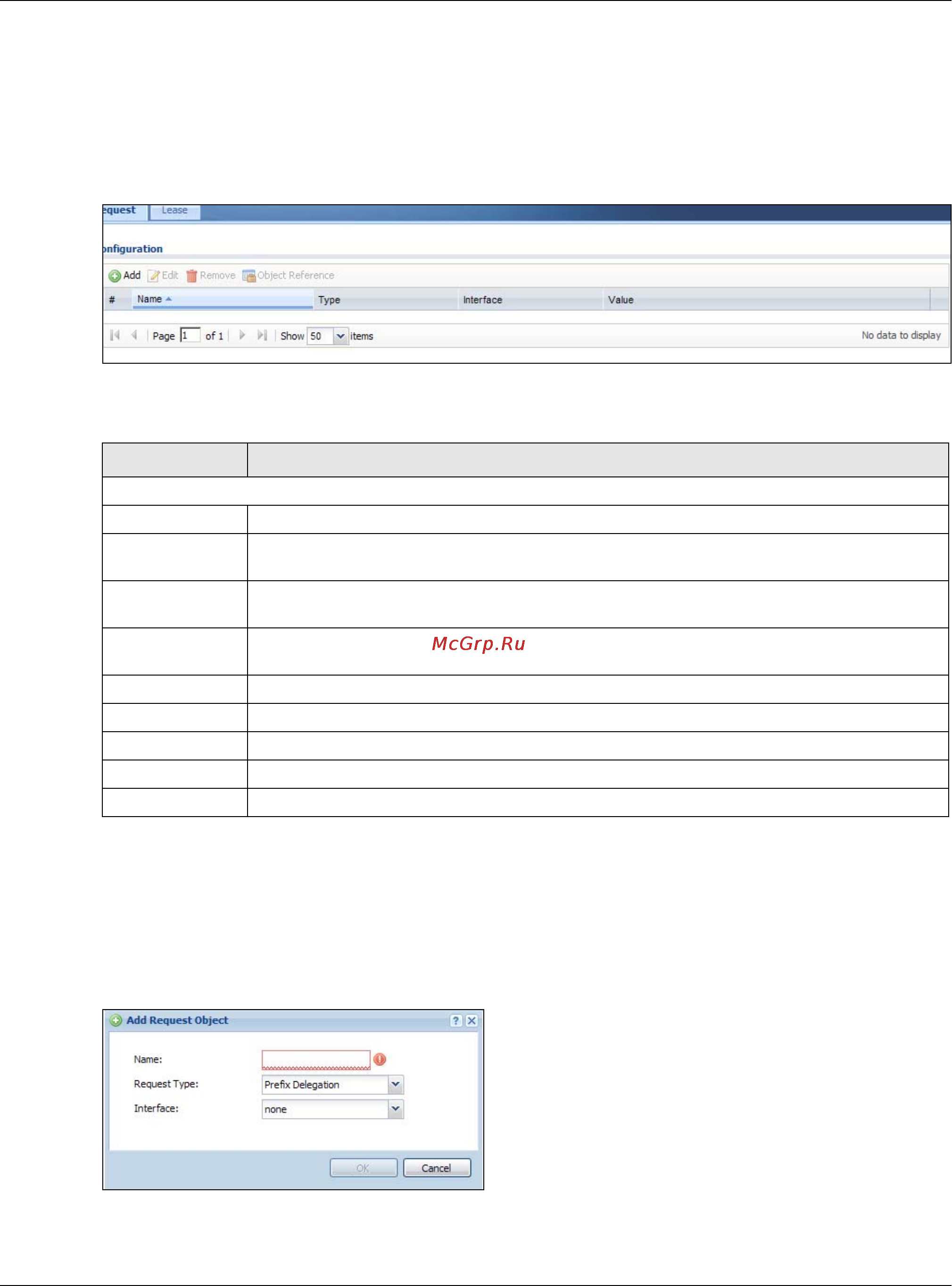
Task: Click the help question mark icon in dialog
Action: point(456,1021)
